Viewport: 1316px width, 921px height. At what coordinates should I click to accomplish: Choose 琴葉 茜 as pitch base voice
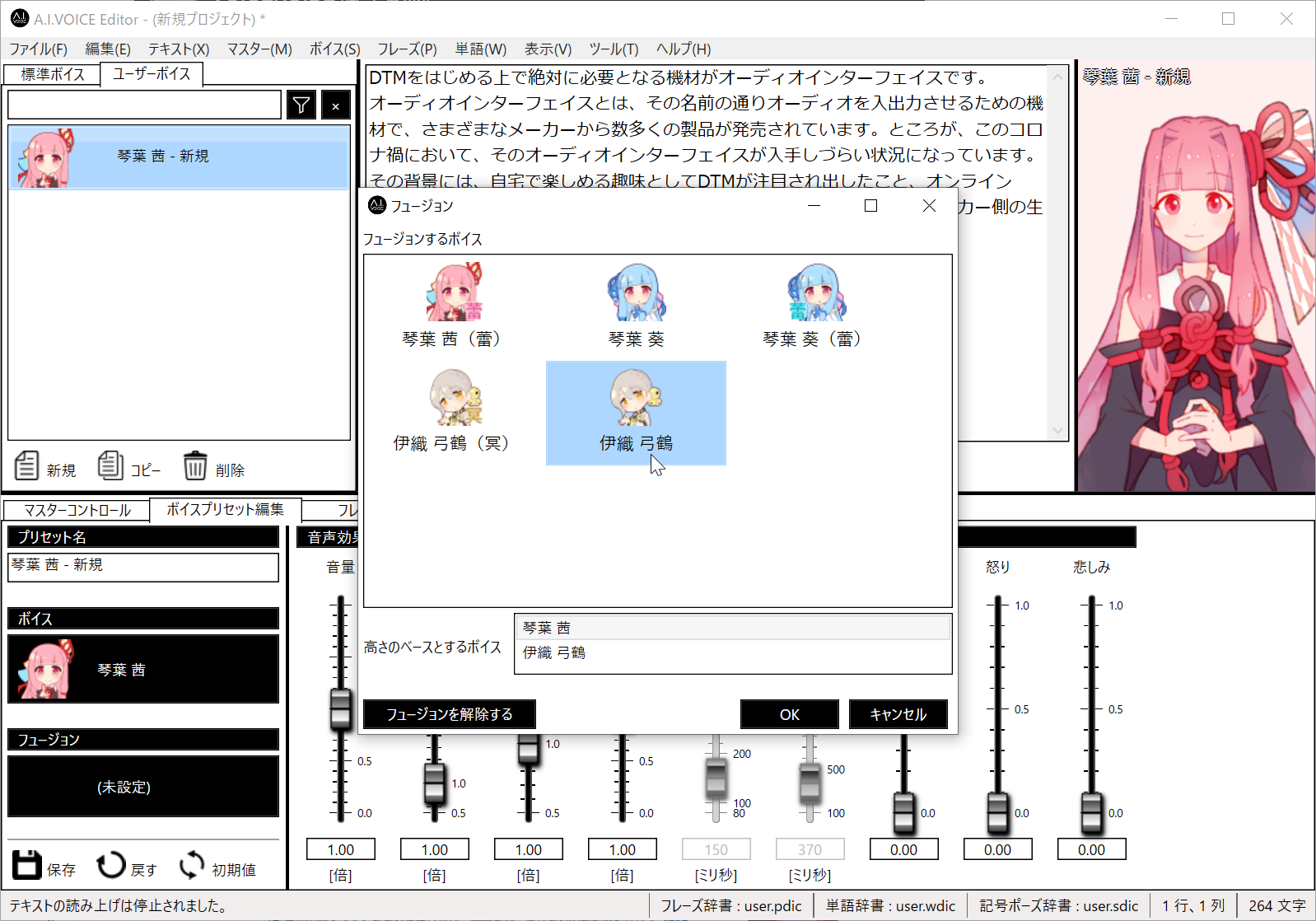[x=733, y=628]
